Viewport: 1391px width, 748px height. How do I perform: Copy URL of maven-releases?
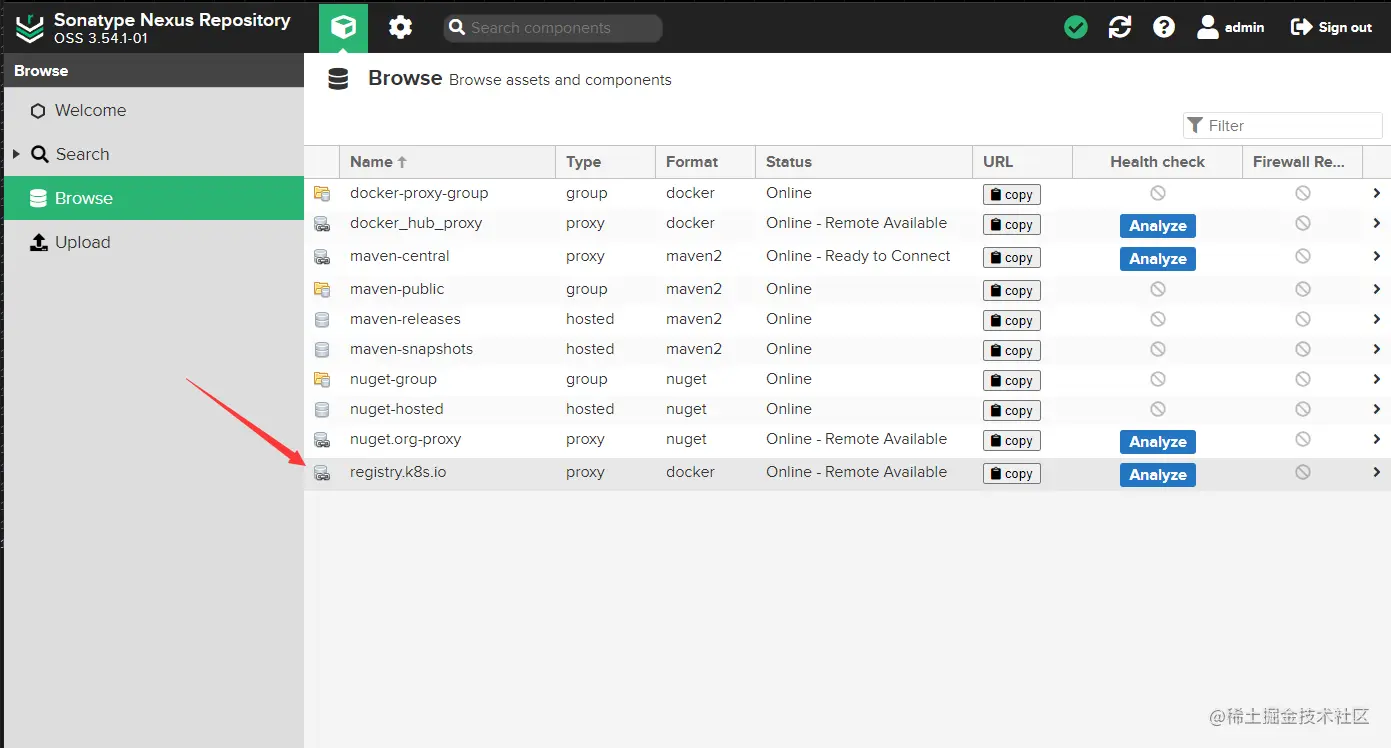1012,321
